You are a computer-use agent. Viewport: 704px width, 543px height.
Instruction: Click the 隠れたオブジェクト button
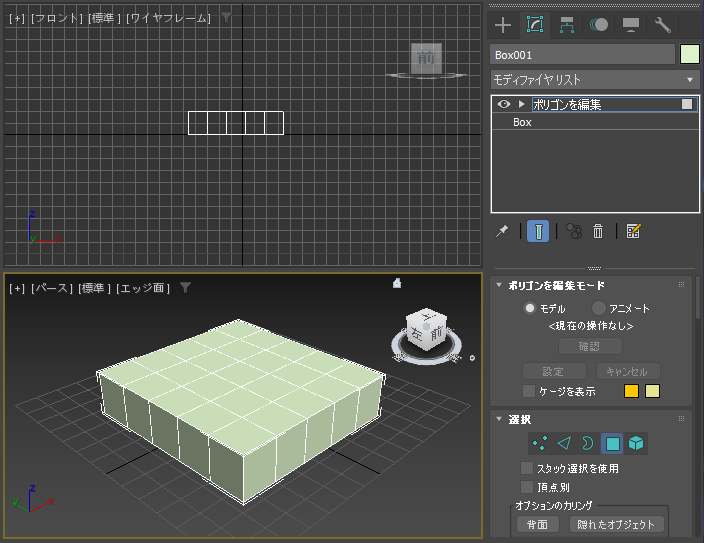(616, 524)
